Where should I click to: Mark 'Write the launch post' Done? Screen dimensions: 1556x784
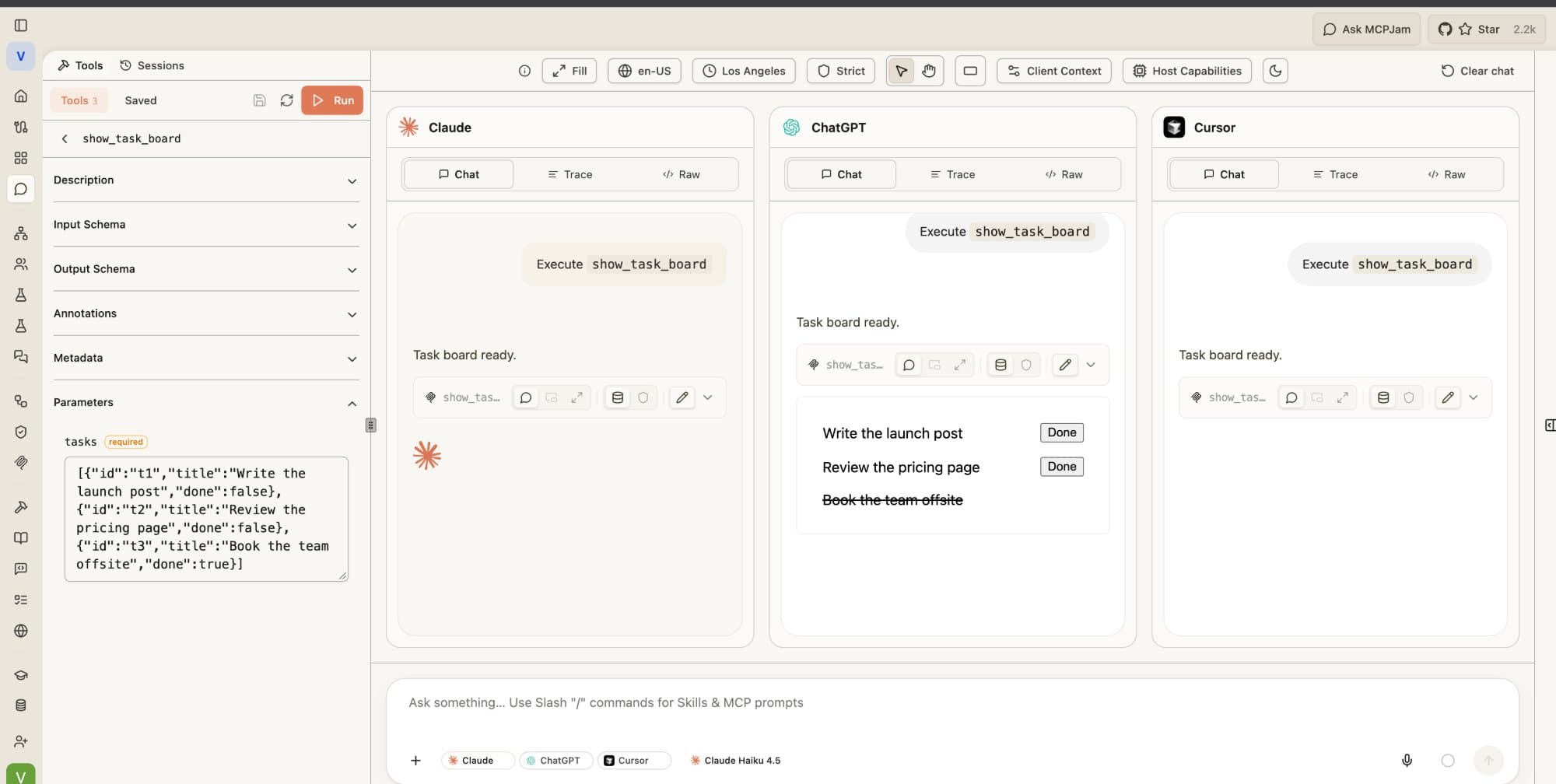[x=1061, y=432]
